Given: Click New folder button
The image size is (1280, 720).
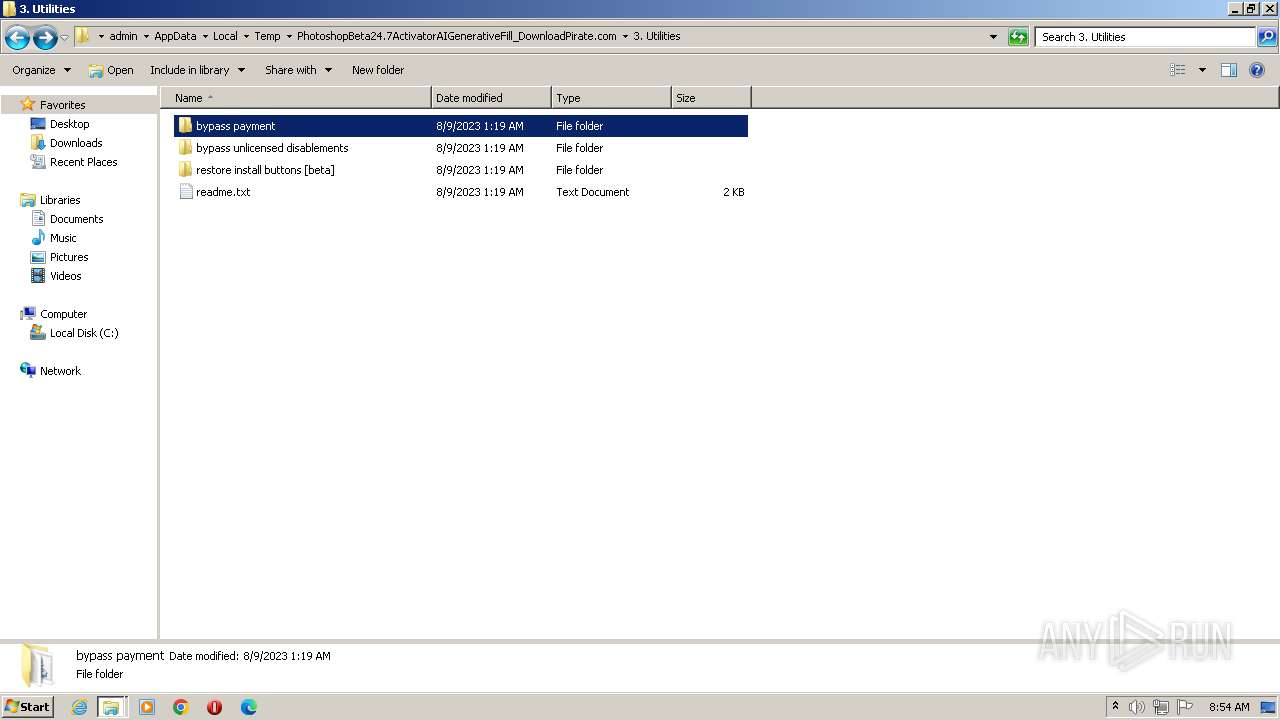Looking at the screenshot, I should 378,70.
